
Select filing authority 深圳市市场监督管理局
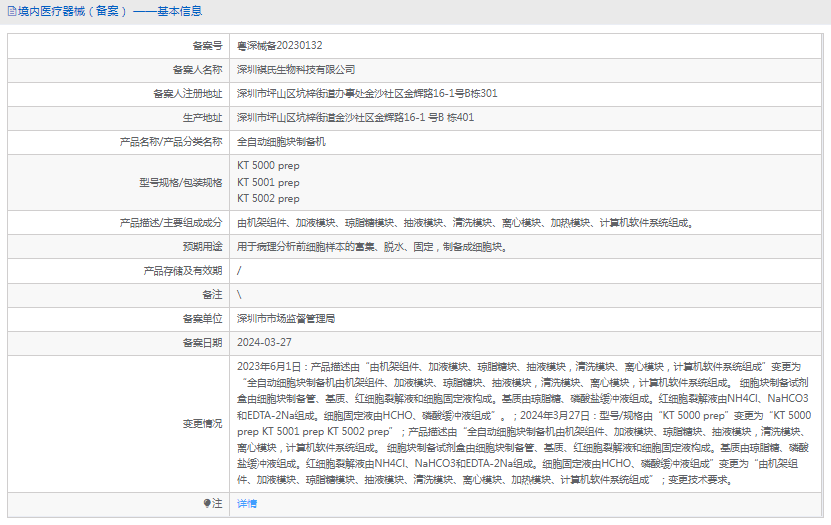286,318
